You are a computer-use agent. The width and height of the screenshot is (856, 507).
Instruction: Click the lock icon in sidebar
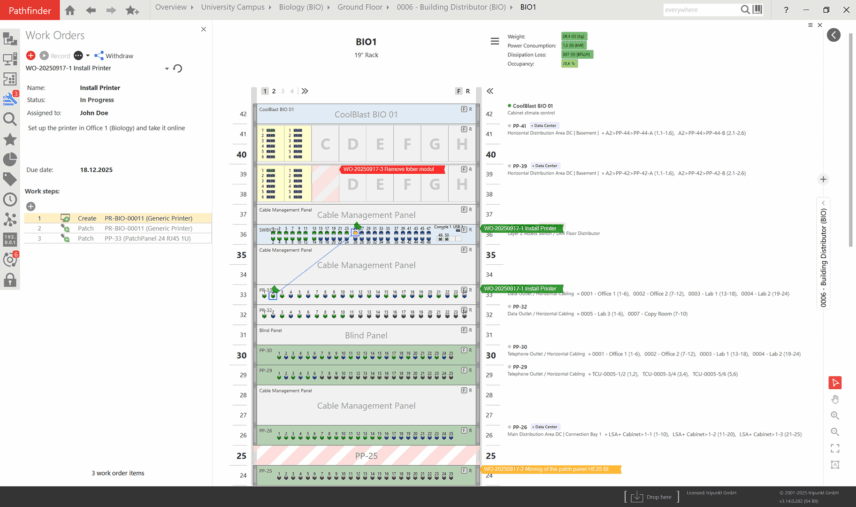pos(10,280)
